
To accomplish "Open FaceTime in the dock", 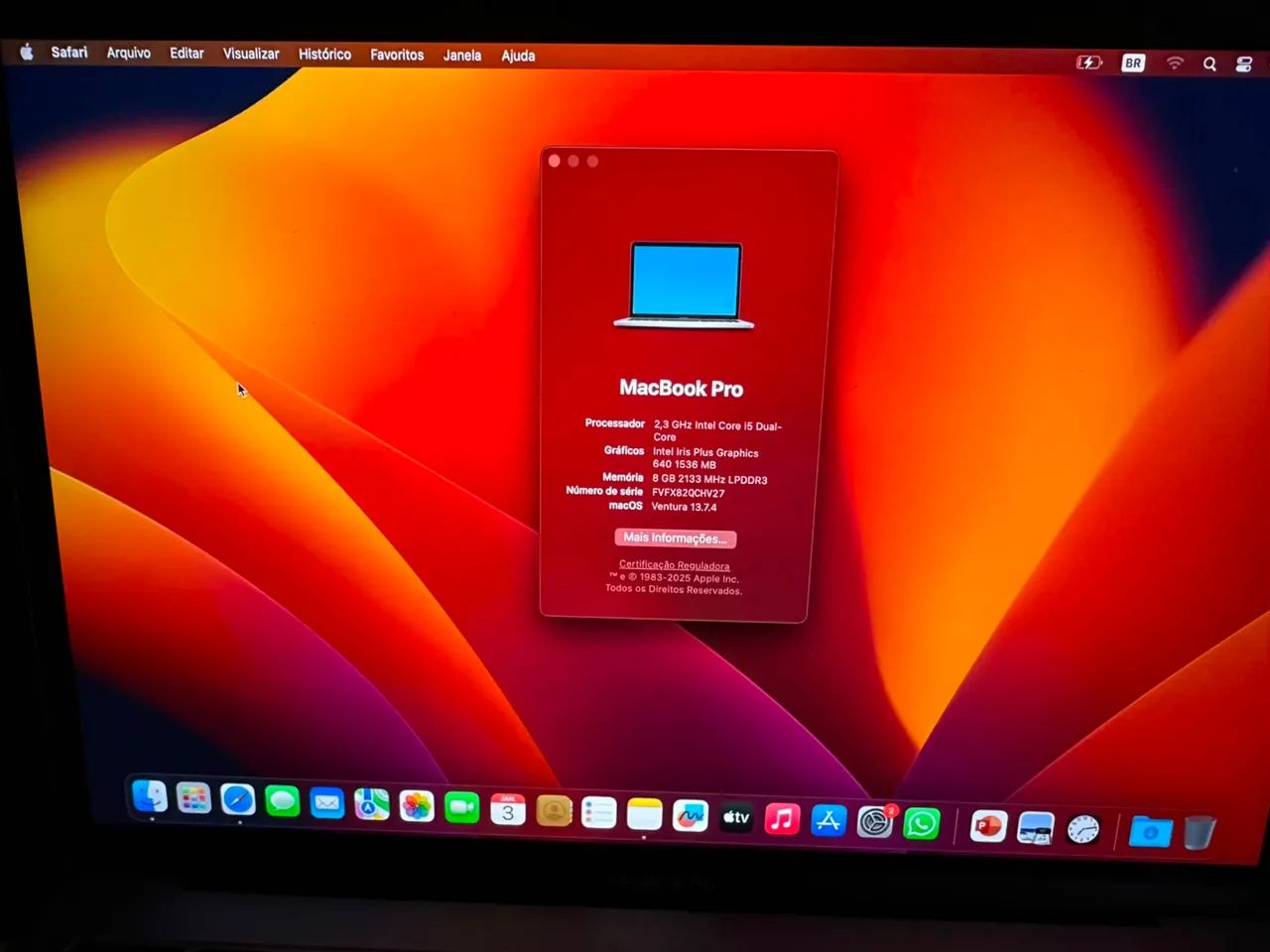I will (x=461, y=808).
